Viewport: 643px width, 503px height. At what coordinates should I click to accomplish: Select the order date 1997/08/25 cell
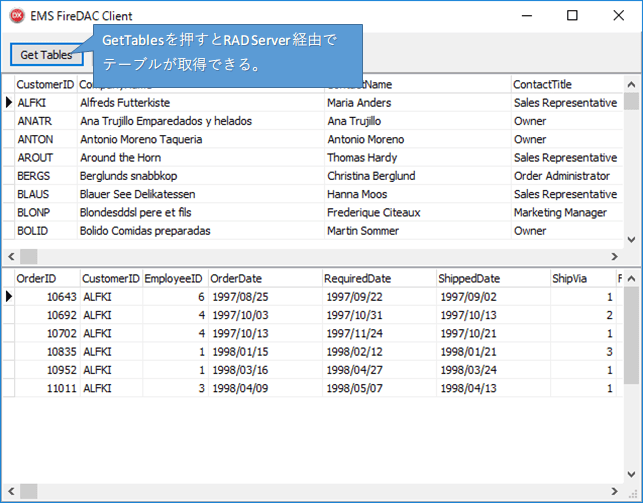265,297
